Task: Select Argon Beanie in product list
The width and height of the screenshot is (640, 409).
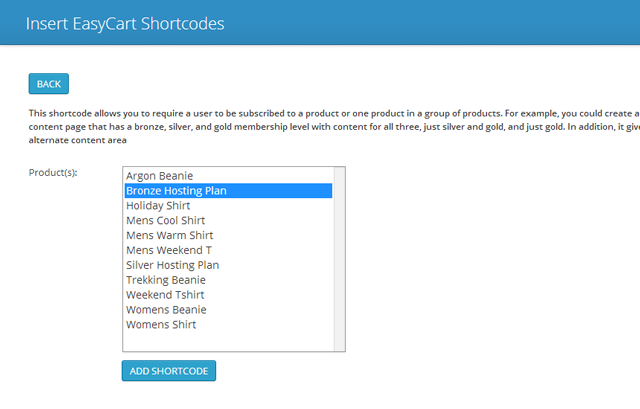Action: point(159,176)
